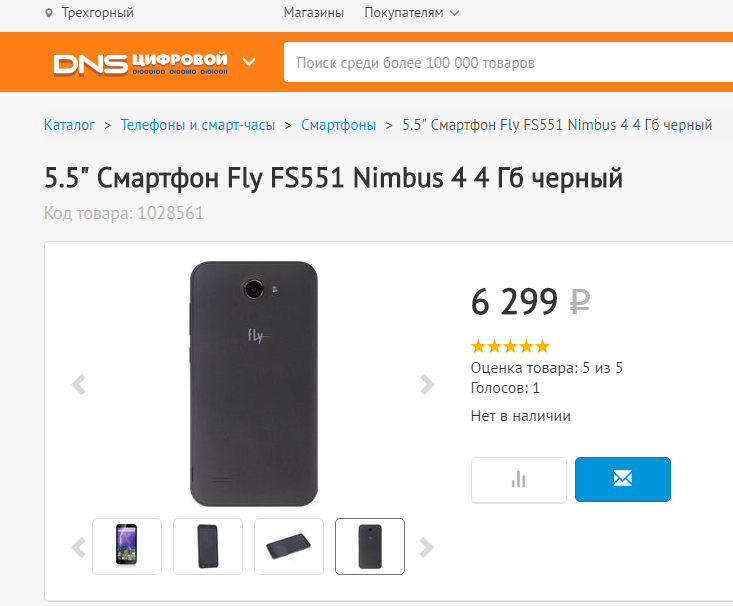Open the dropdown chevron next to DNS logo
Viewport: 733px width, 606px height.
pos(249,62)
